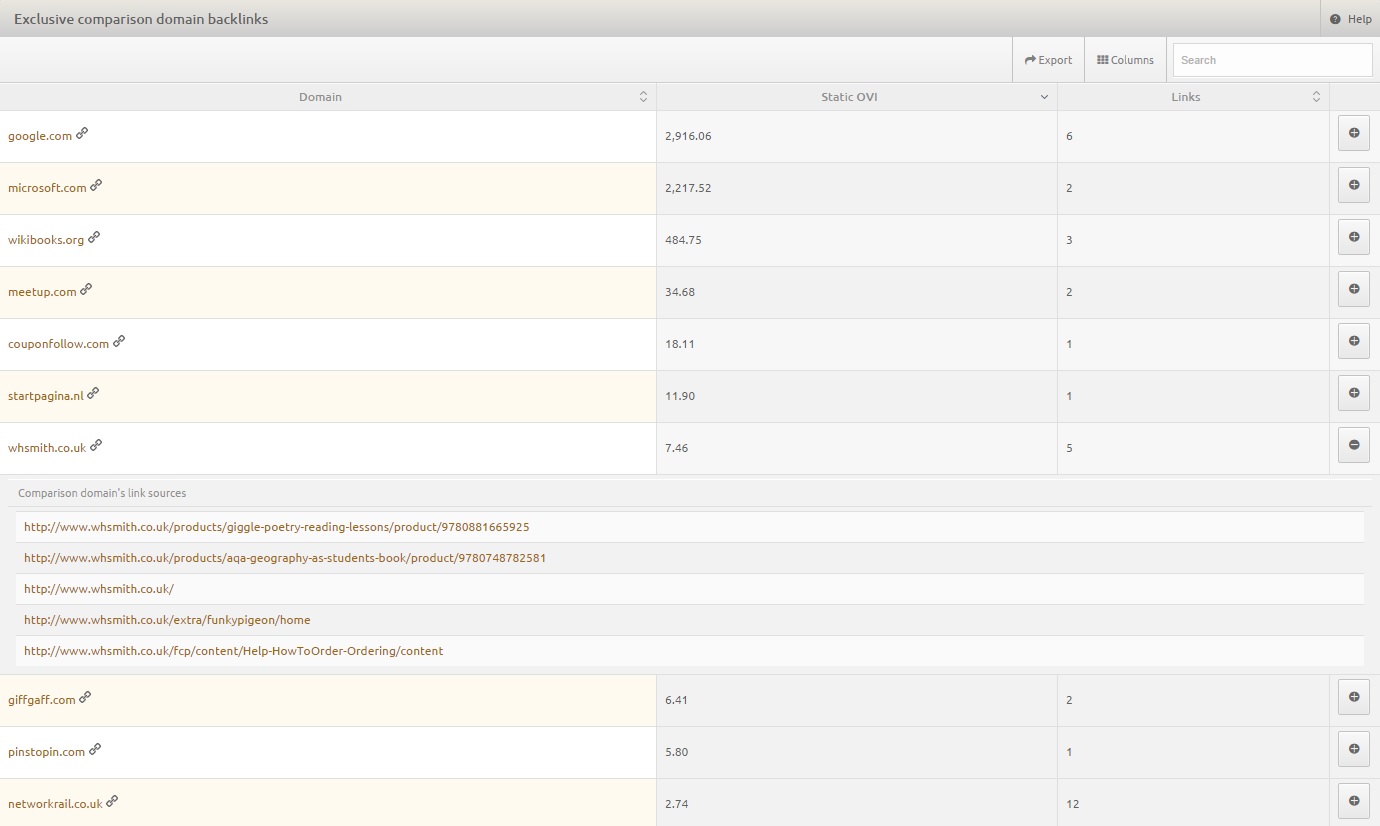Open the Columns selector
1380x826 pixels.
click(x=1125, y=60)
